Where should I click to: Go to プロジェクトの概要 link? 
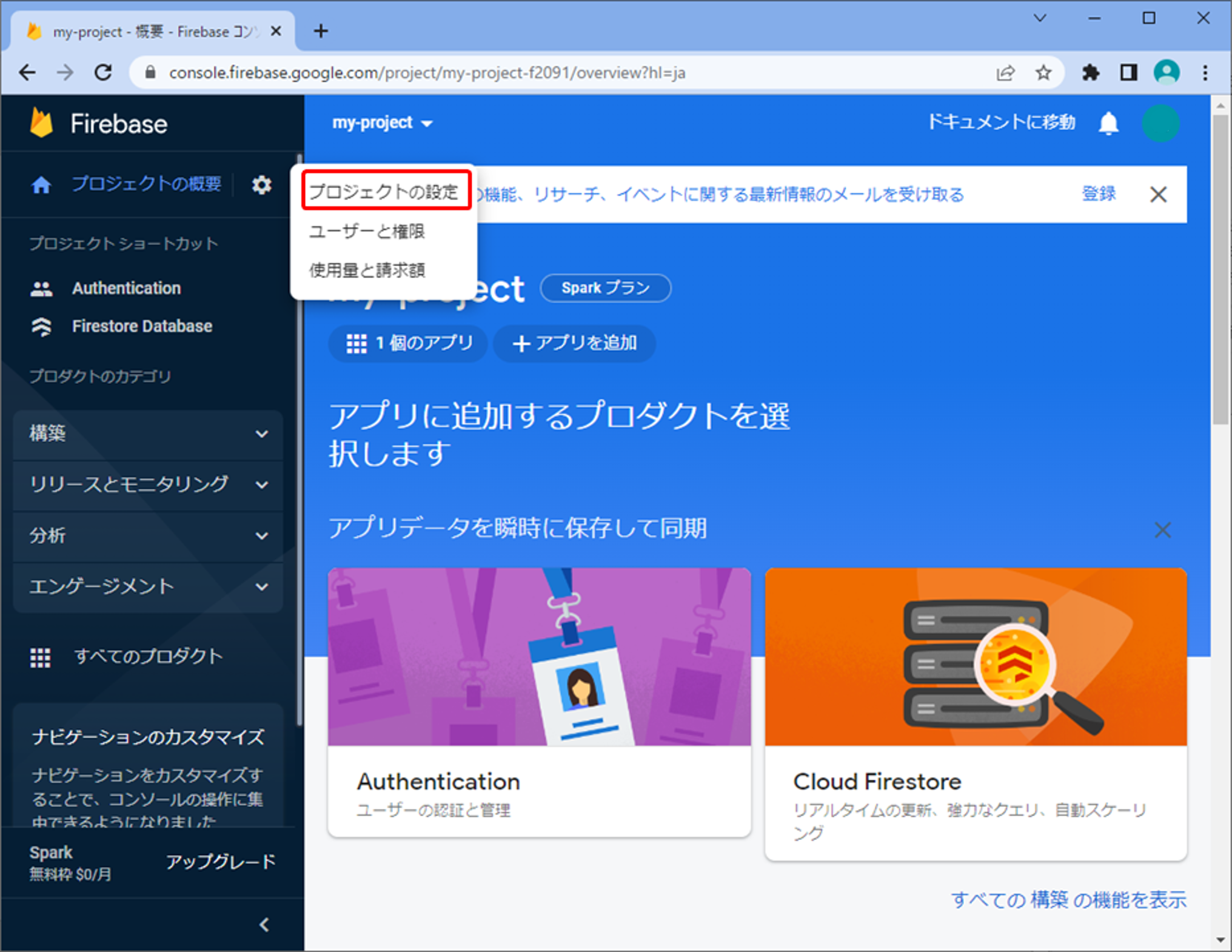point(146,184)
